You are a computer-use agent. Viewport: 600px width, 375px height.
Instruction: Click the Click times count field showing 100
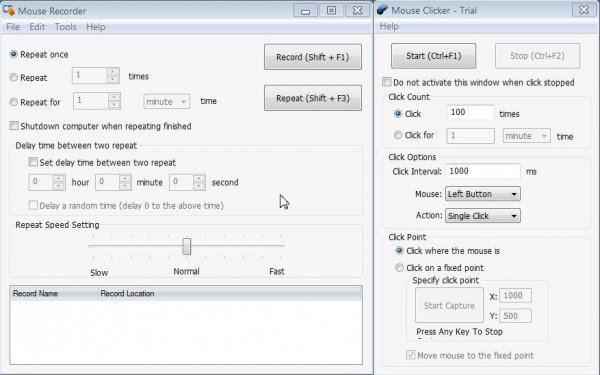point(471,112)
